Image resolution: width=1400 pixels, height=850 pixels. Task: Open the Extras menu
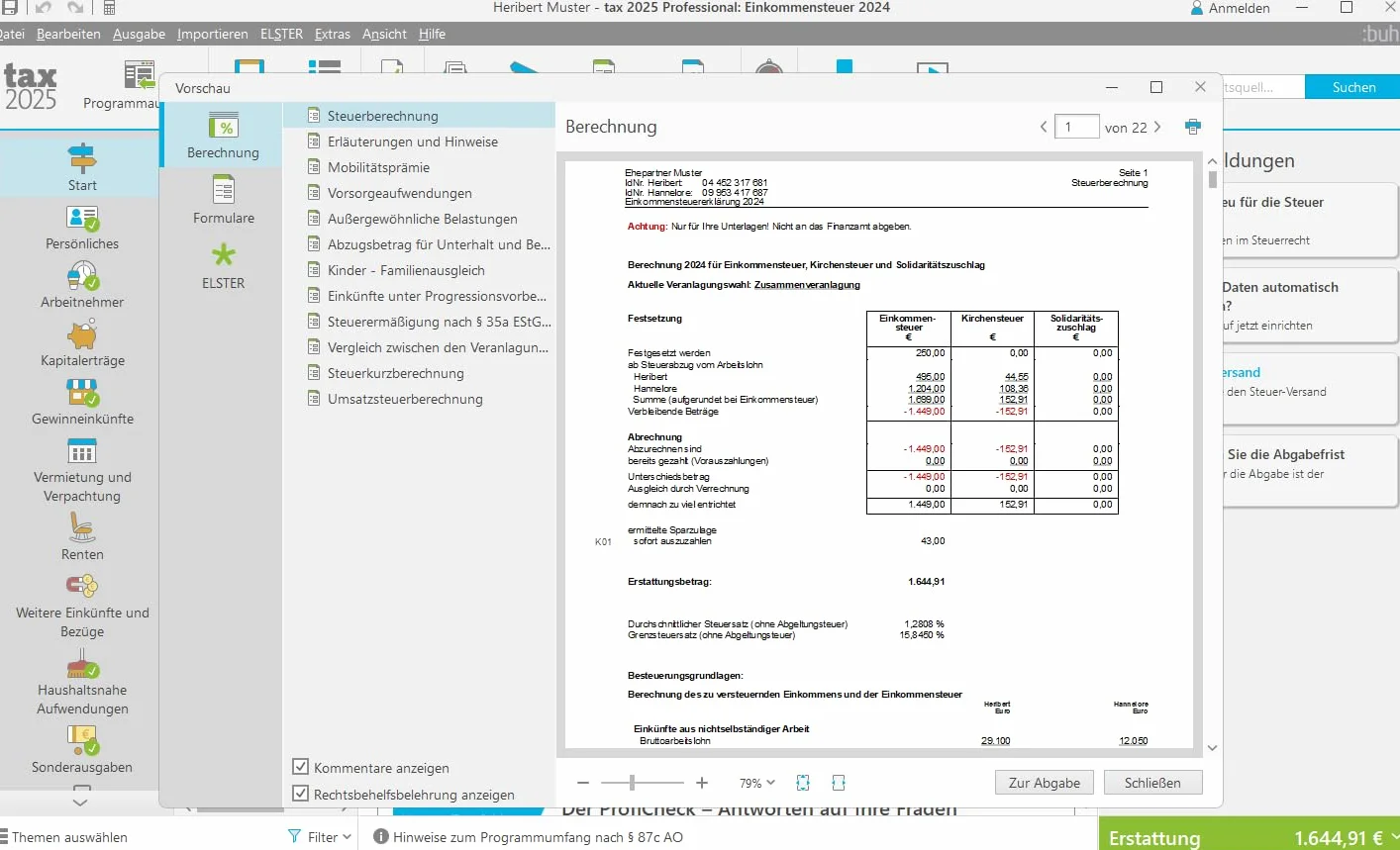[333, 34]
